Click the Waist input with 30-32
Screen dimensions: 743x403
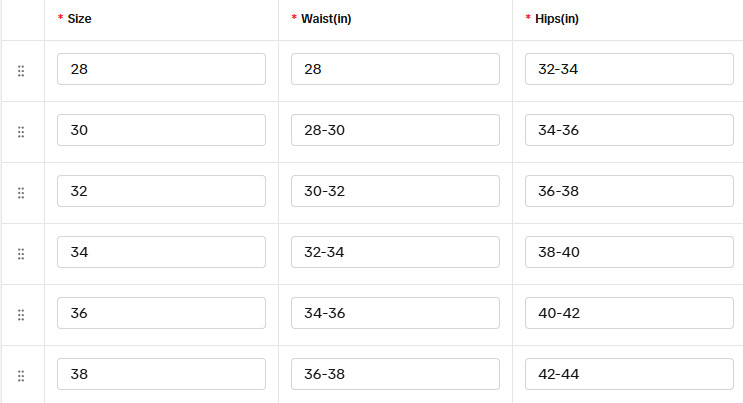(x=395, y=191)
